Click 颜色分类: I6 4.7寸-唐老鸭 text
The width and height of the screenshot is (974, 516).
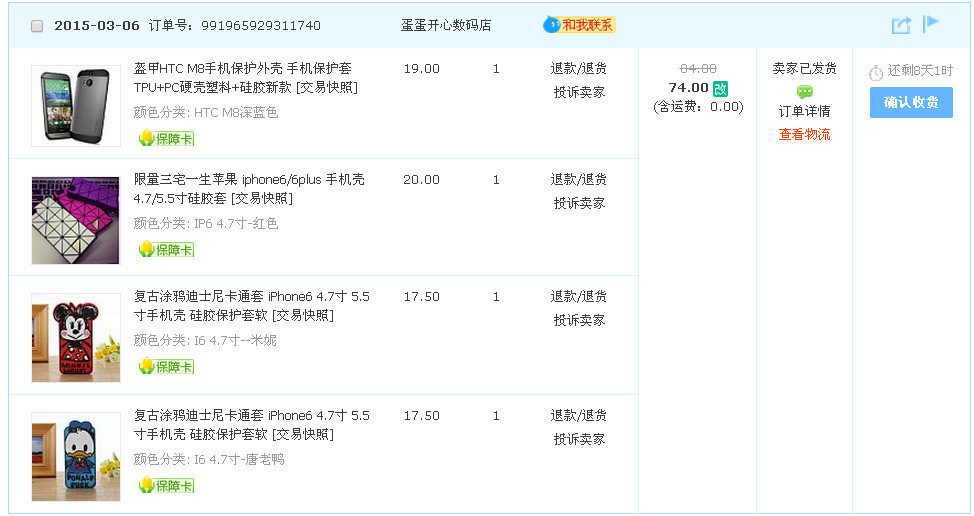coord(209,459)
